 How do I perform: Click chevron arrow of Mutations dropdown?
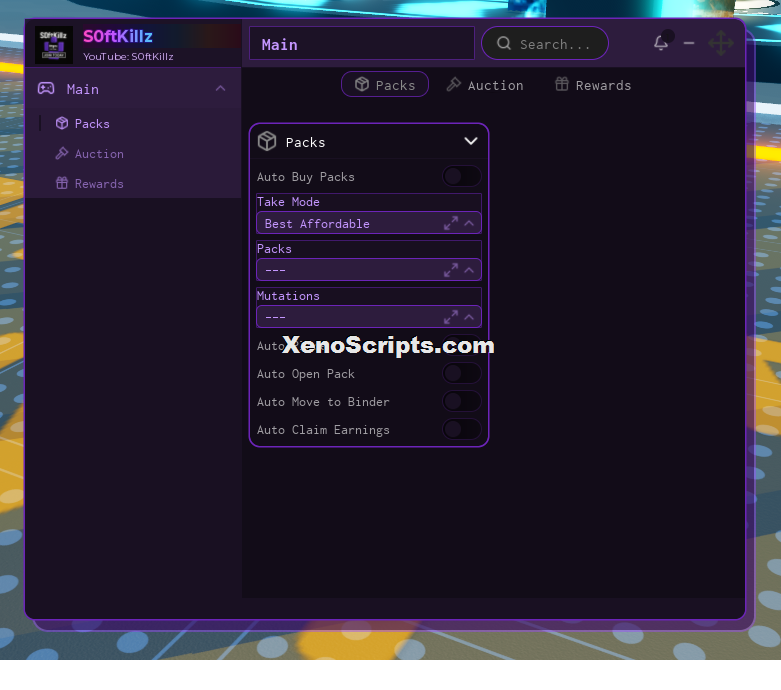click(x=469, y=317)
